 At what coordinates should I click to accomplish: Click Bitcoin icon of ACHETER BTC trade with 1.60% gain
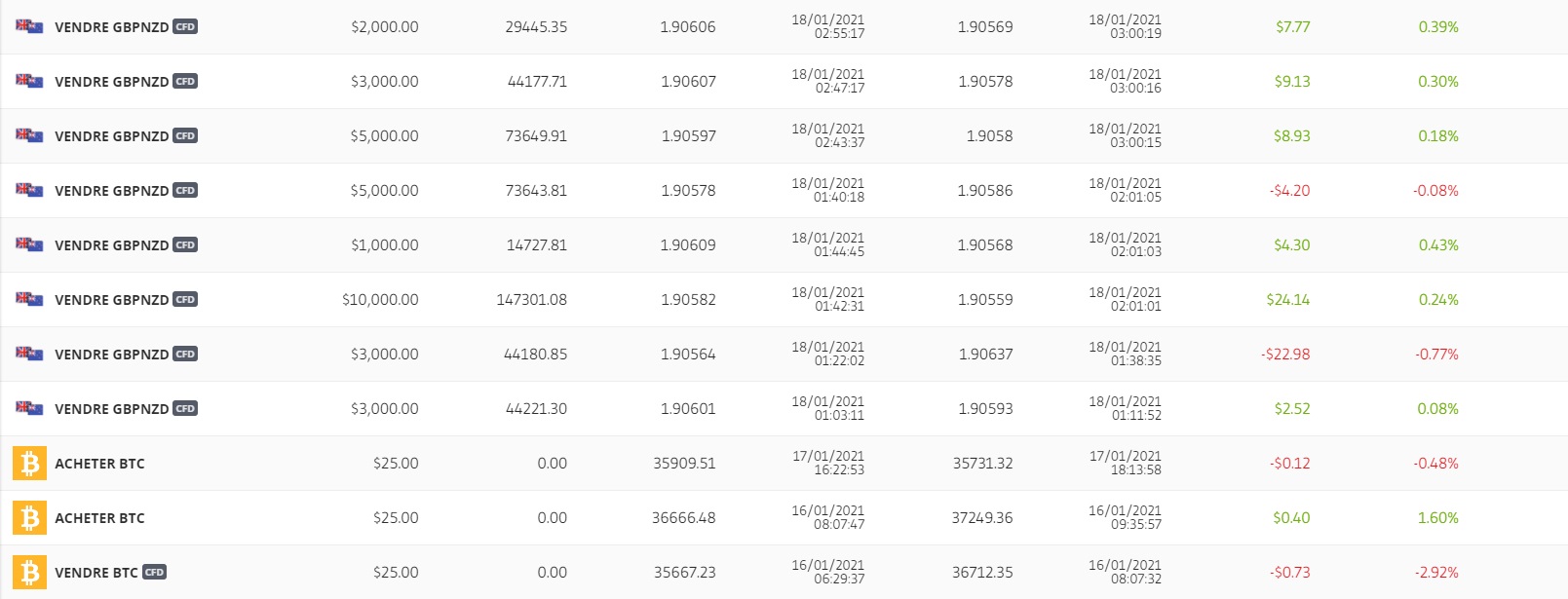tap(29, 517)
